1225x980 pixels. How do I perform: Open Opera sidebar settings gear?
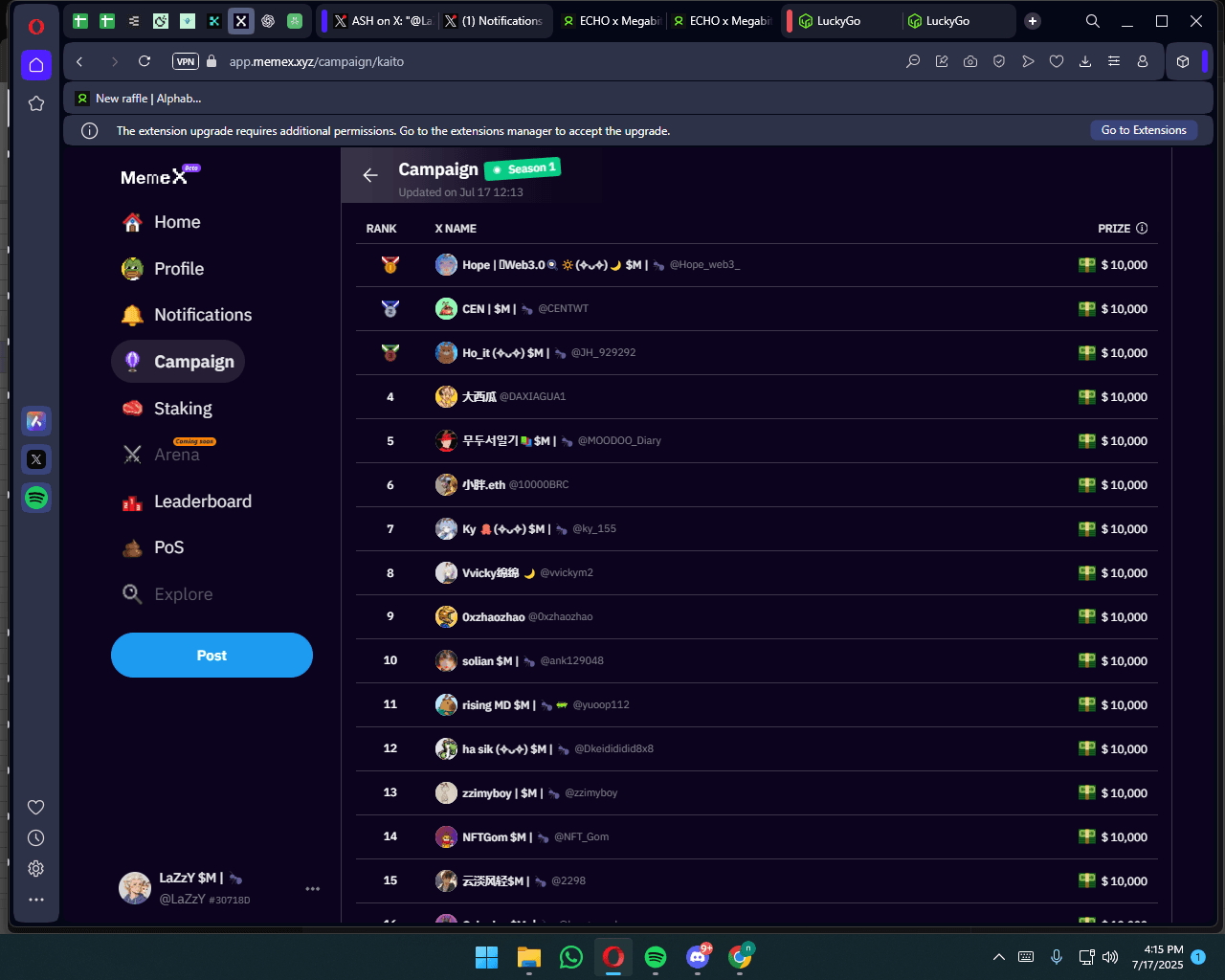36,869
